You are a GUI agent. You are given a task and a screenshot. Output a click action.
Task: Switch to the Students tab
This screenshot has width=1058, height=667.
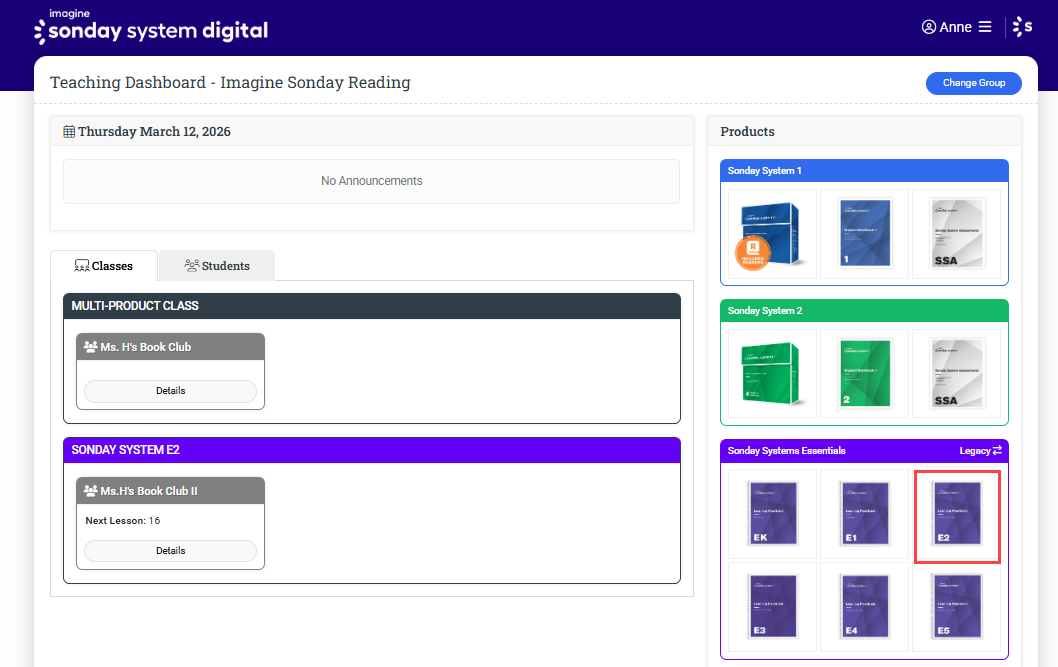click(217, 266)
